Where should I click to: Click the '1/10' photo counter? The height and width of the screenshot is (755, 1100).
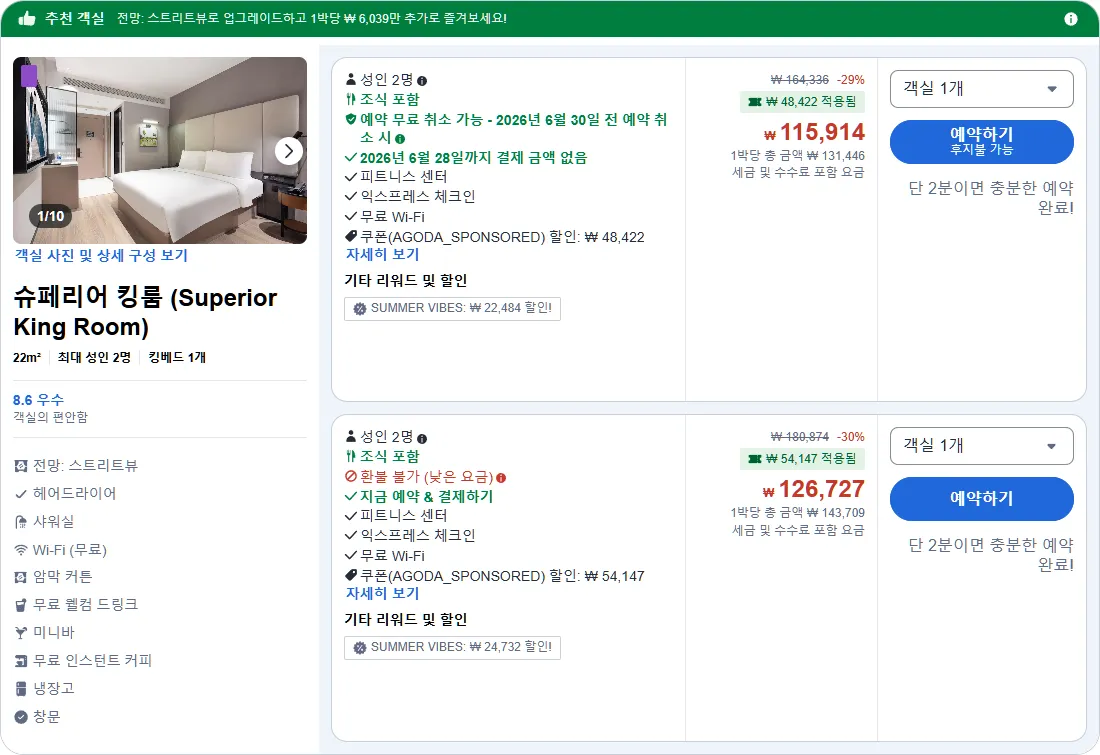(x=51, y=216)
